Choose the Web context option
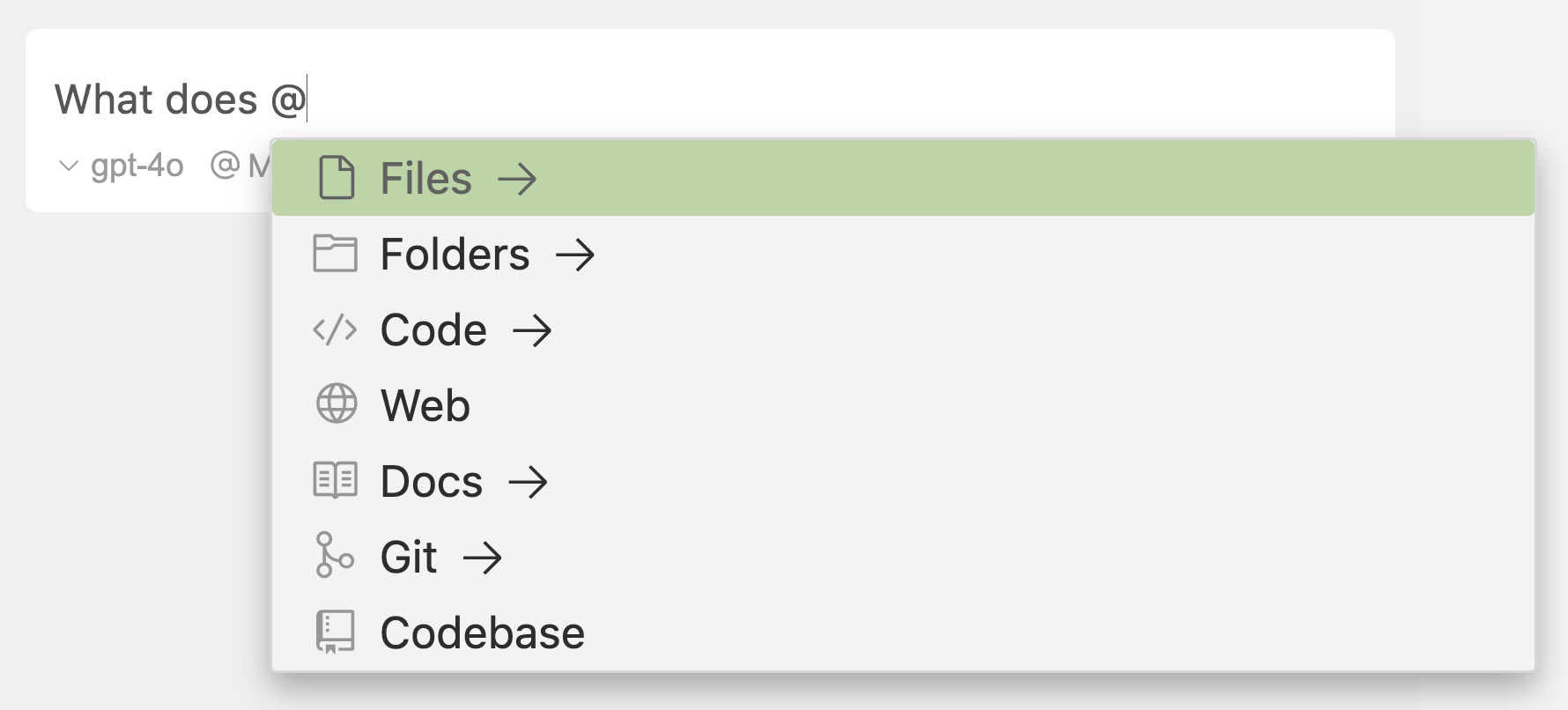The width and height of the screenshot is (1568, 710). point(425,405)
